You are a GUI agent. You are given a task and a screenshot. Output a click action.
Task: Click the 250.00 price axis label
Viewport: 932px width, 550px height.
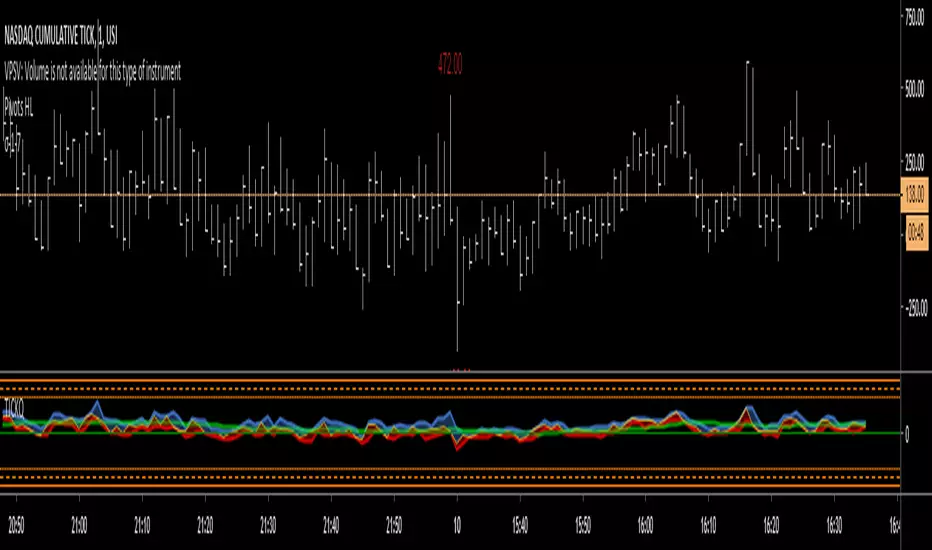914,162
